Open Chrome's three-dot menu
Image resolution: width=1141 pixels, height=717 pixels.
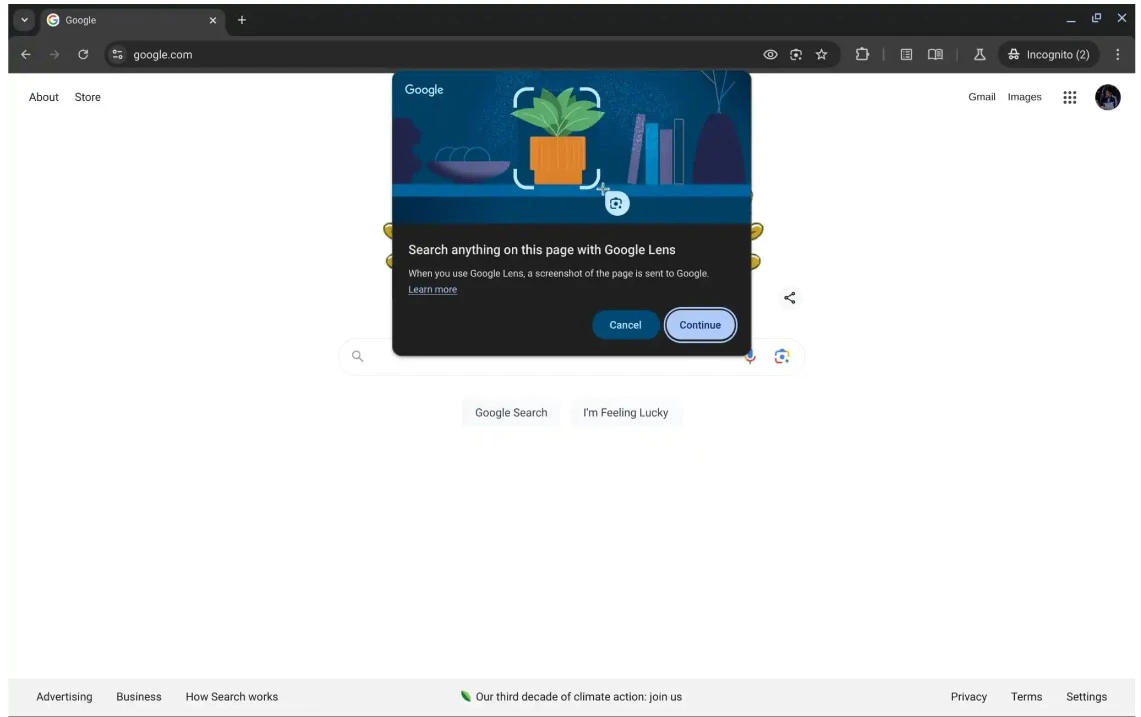pyautogui.click(x=1117, y=54)
